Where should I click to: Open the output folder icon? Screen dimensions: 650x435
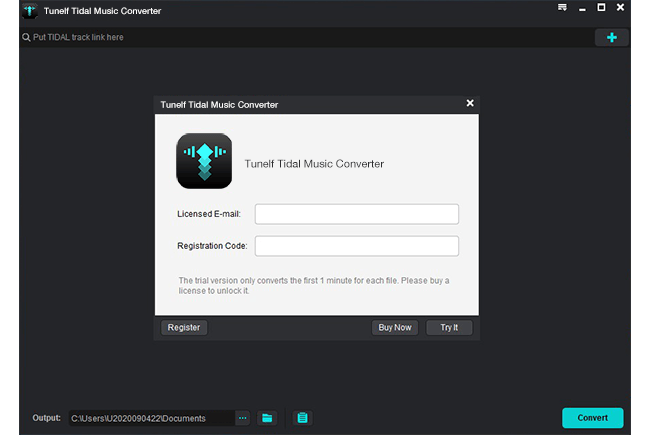tap(267, 418)
